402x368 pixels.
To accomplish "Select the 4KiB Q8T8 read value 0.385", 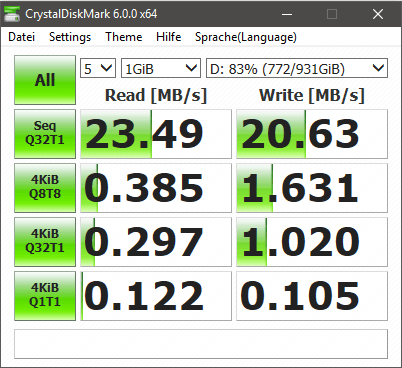I will 156,188.
